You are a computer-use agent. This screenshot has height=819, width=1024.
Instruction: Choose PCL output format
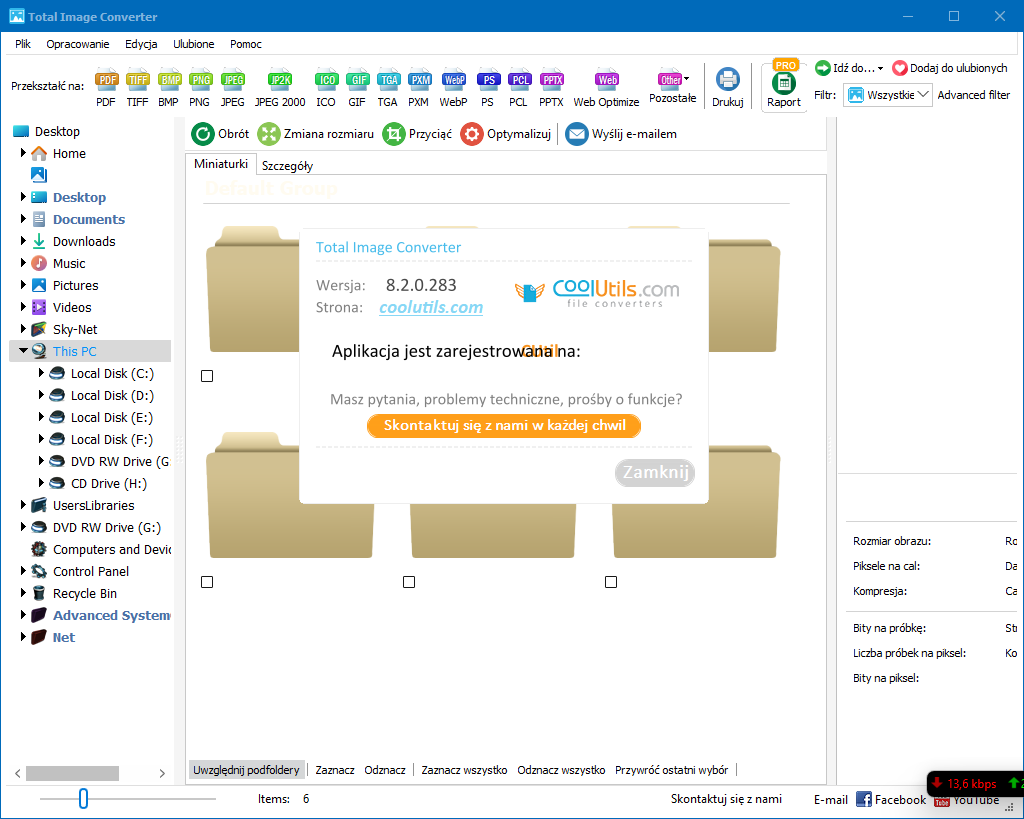click(x=519, y=87)
